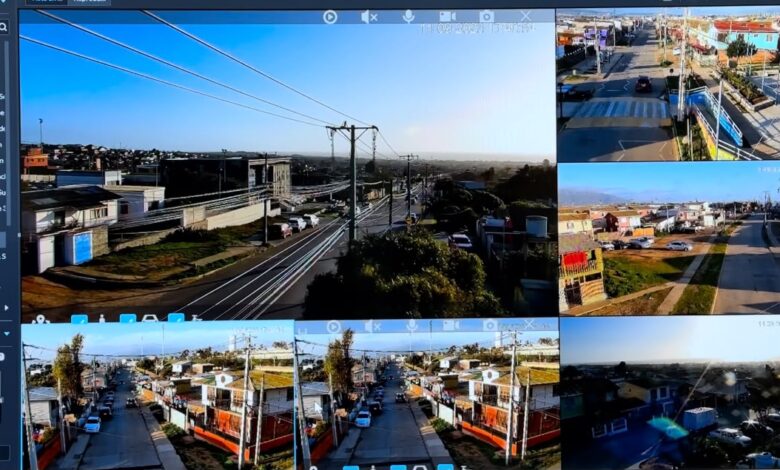Start video recording in the large camera pane

click(x=447, y=16)
